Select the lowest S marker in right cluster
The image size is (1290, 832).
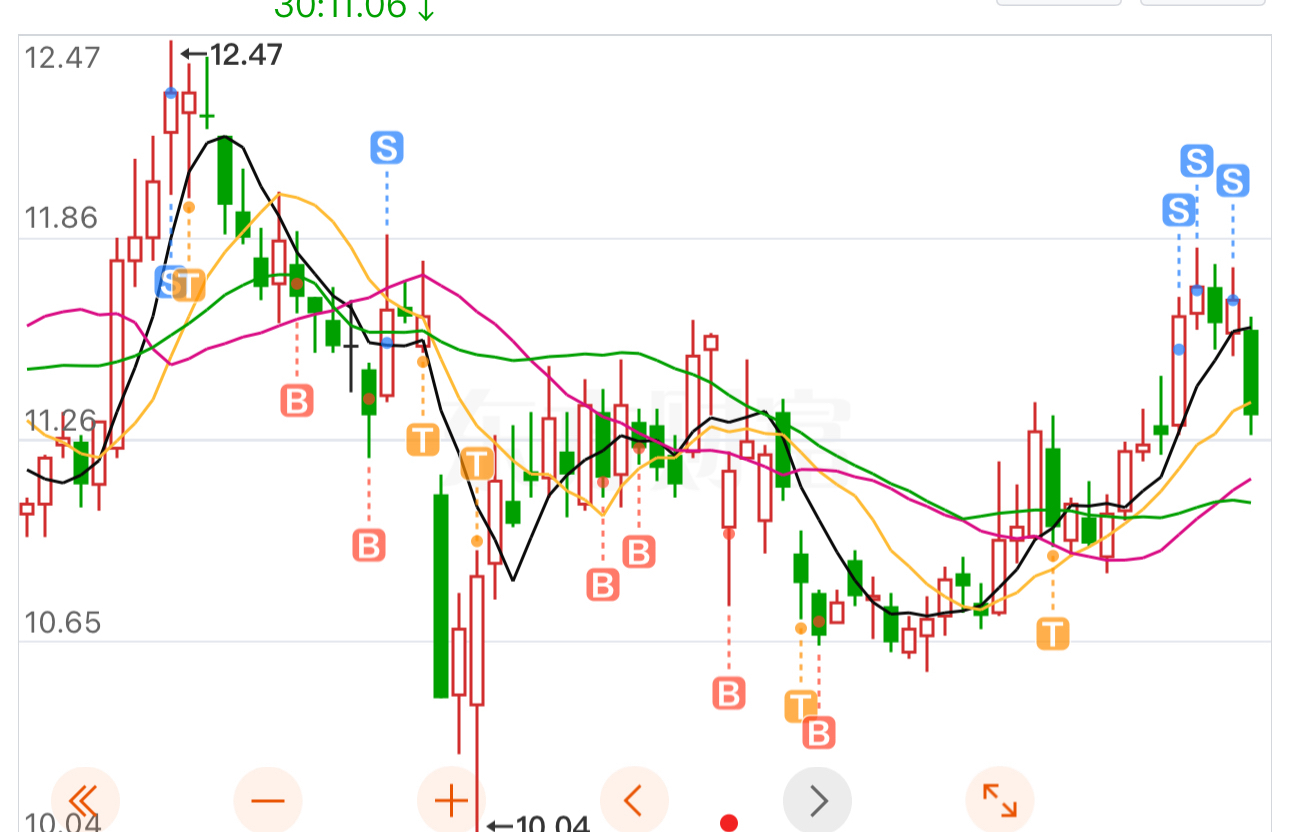(1179, 210)
